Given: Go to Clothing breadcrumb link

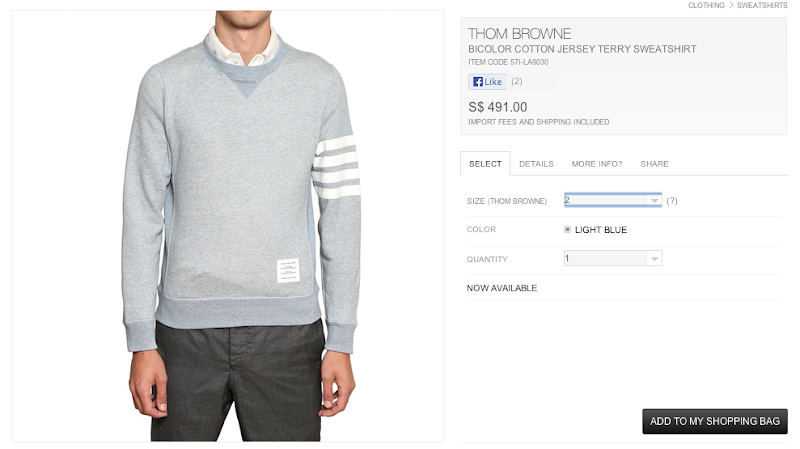Looking at the screenshot, I should (706, 5).
